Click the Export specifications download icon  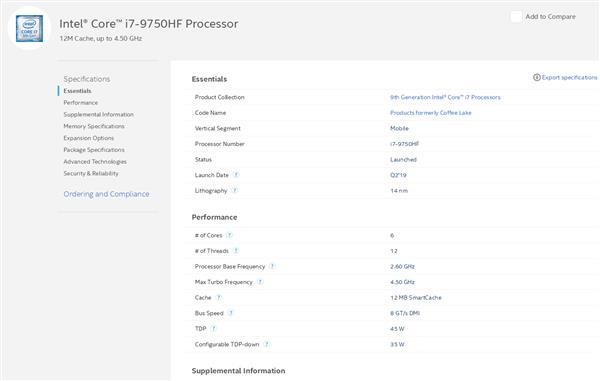536,77
